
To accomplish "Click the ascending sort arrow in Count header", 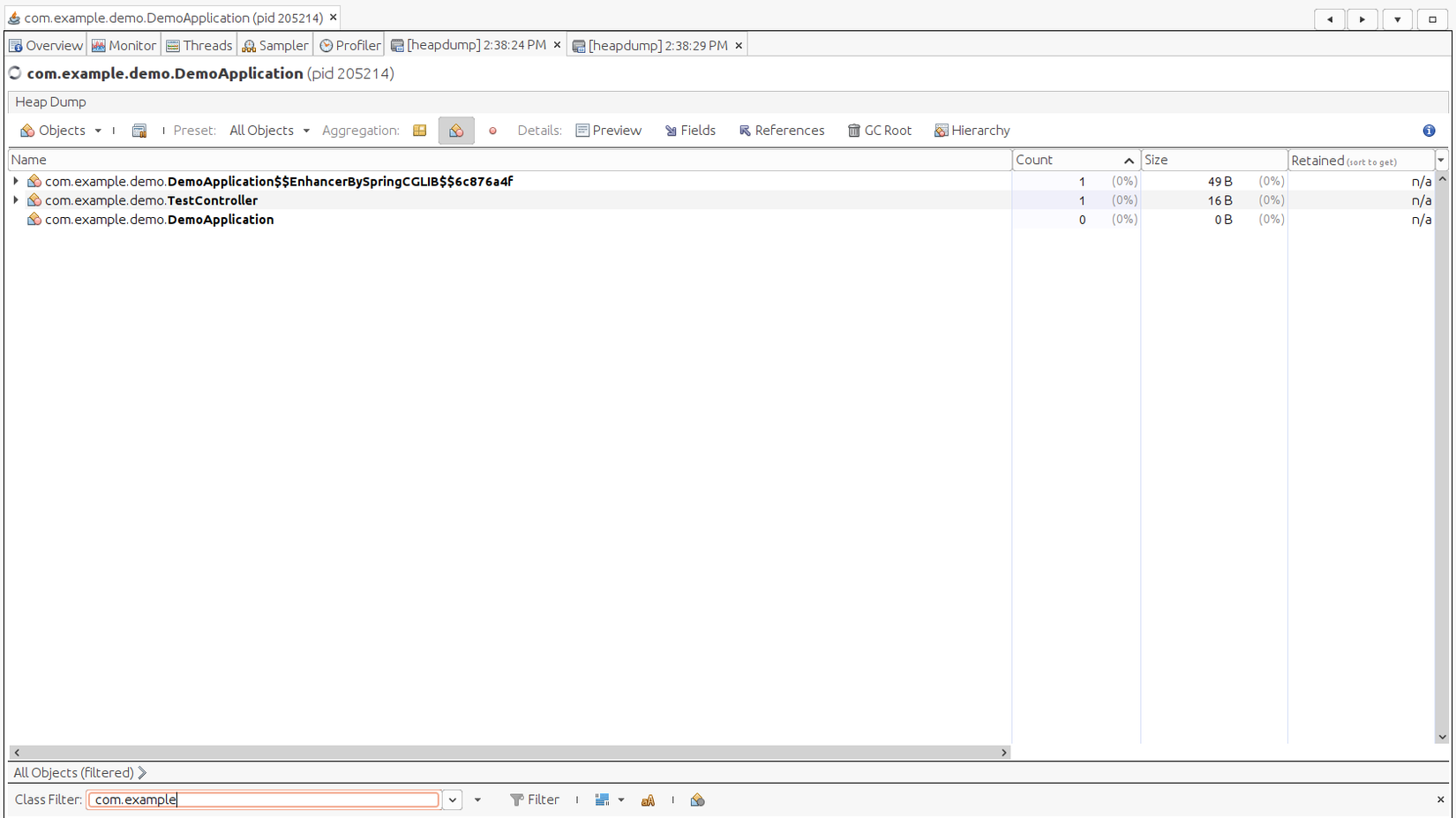I will coord(1129,161).
